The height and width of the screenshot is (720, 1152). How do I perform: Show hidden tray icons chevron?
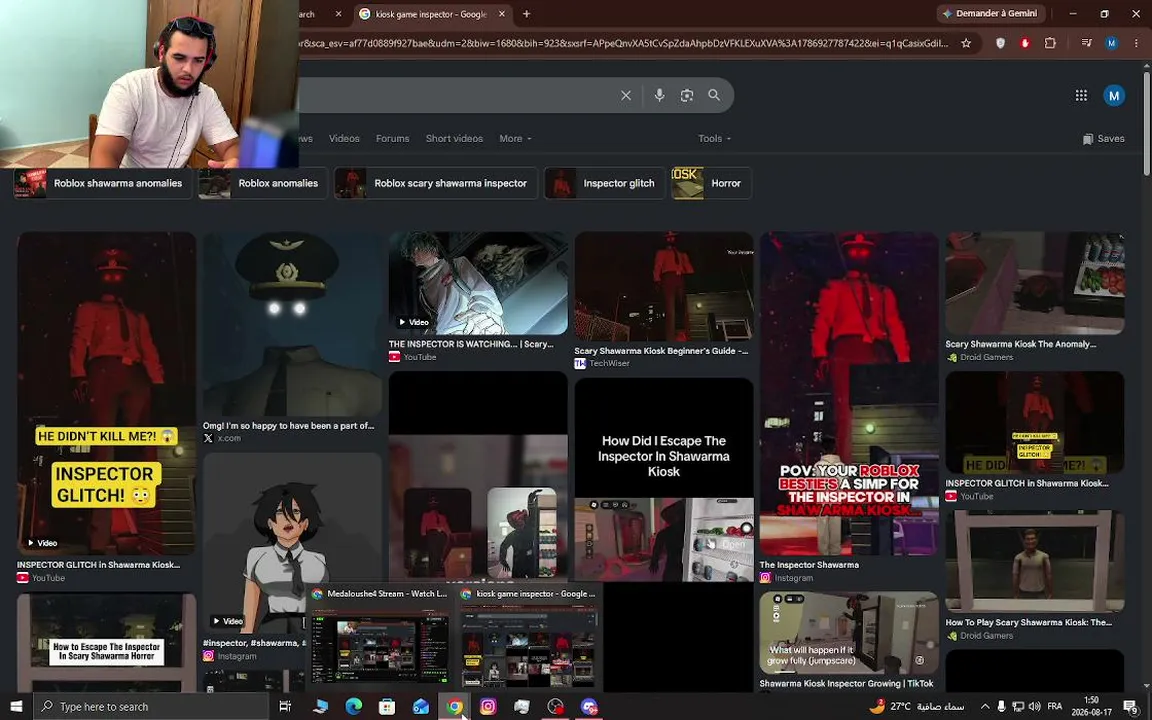984,707
